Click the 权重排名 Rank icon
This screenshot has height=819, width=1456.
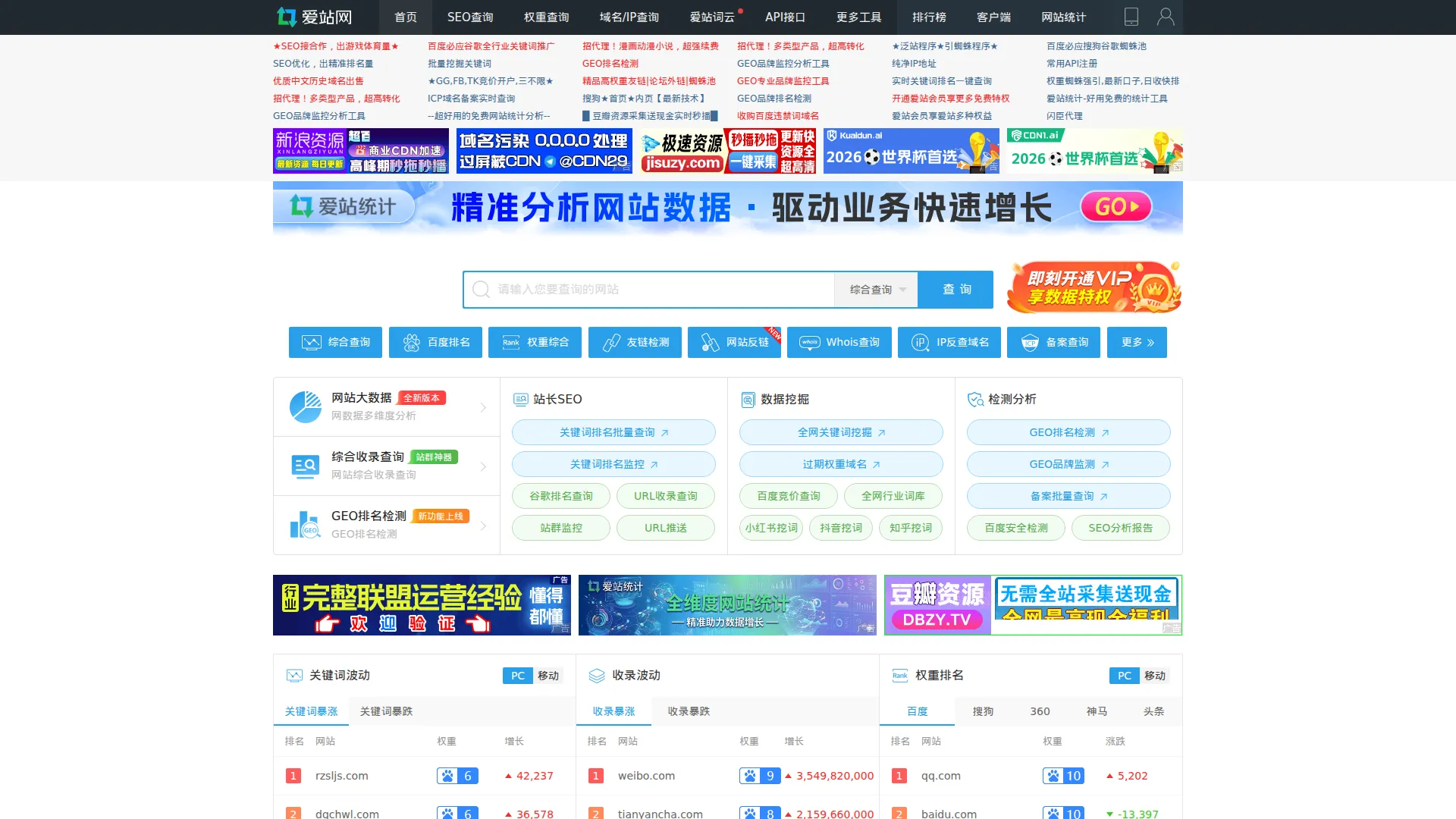click(x=900, y=676)
